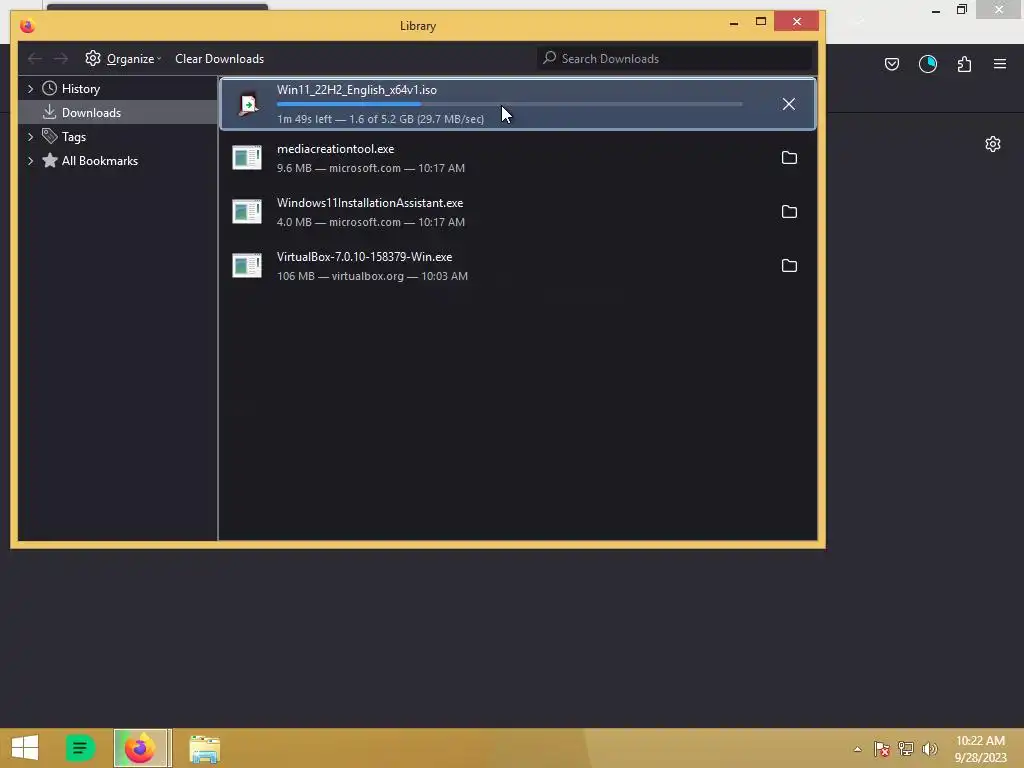Click Firefox icon in the taskbar
Viewport: 1024px width, 768px height.
(142, 748)
